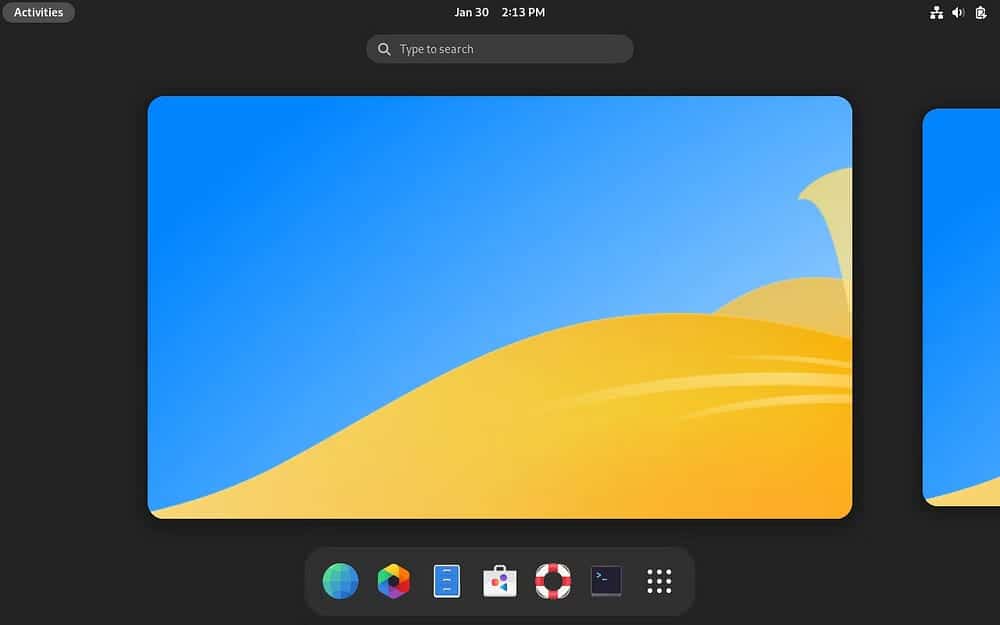Open the Software store from the dock
The image size is (1000, 625).
click(499, 580)
